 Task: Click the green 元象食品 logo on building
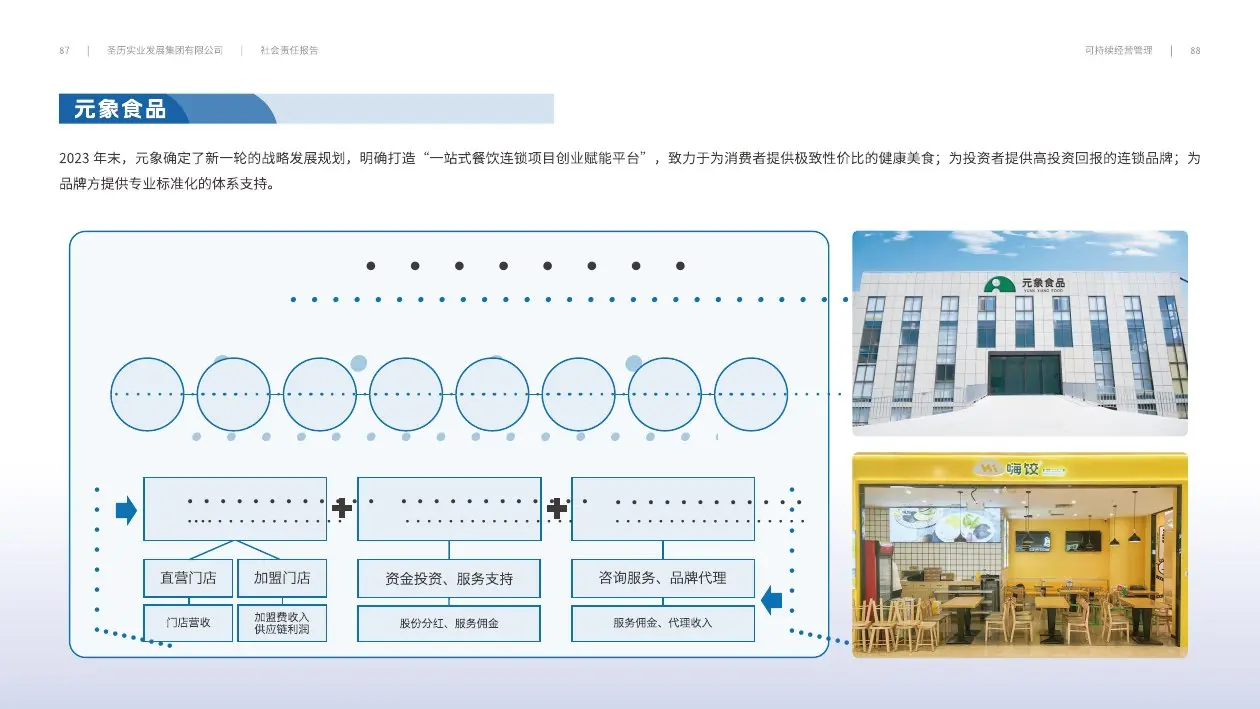[x=1025, y=284]
